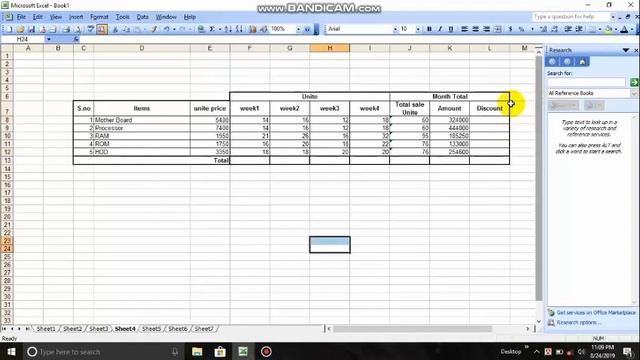Click the Chart Wizard icon

253,29
